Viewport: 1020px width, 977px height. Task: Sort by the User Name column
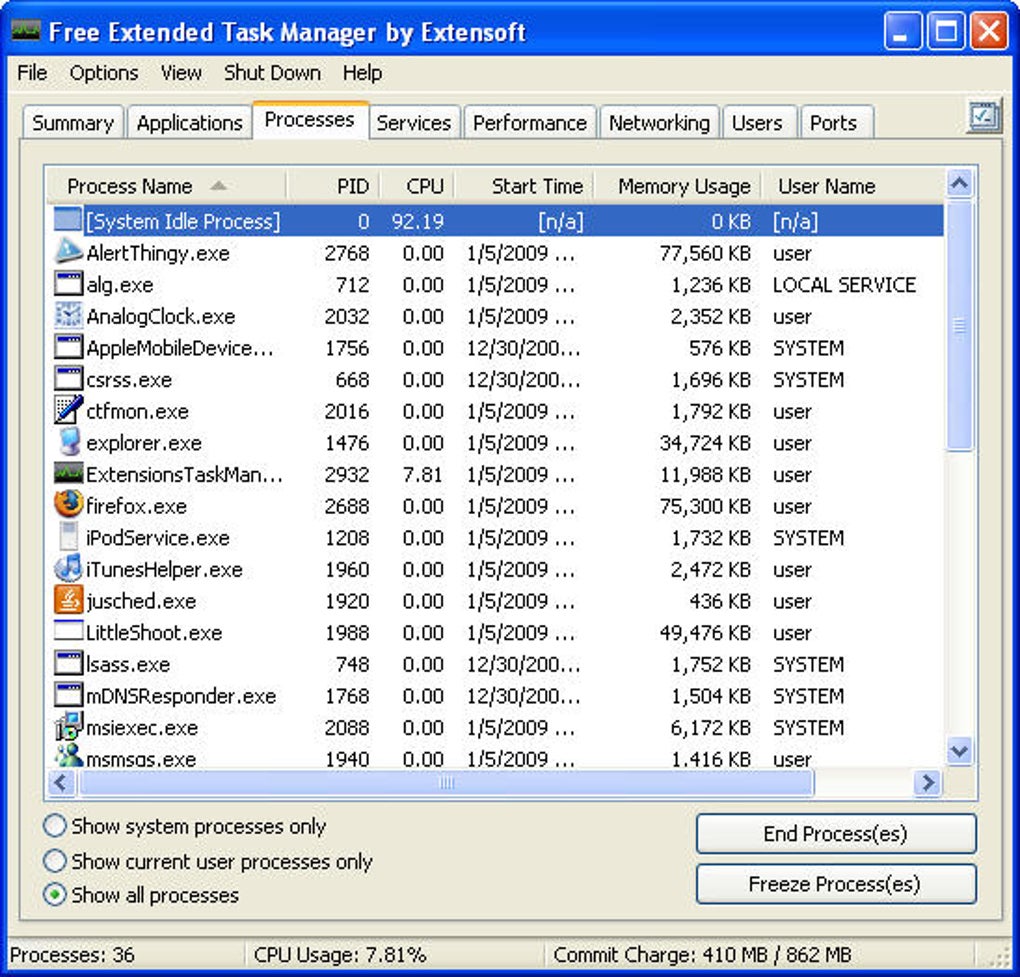[853, 186]
